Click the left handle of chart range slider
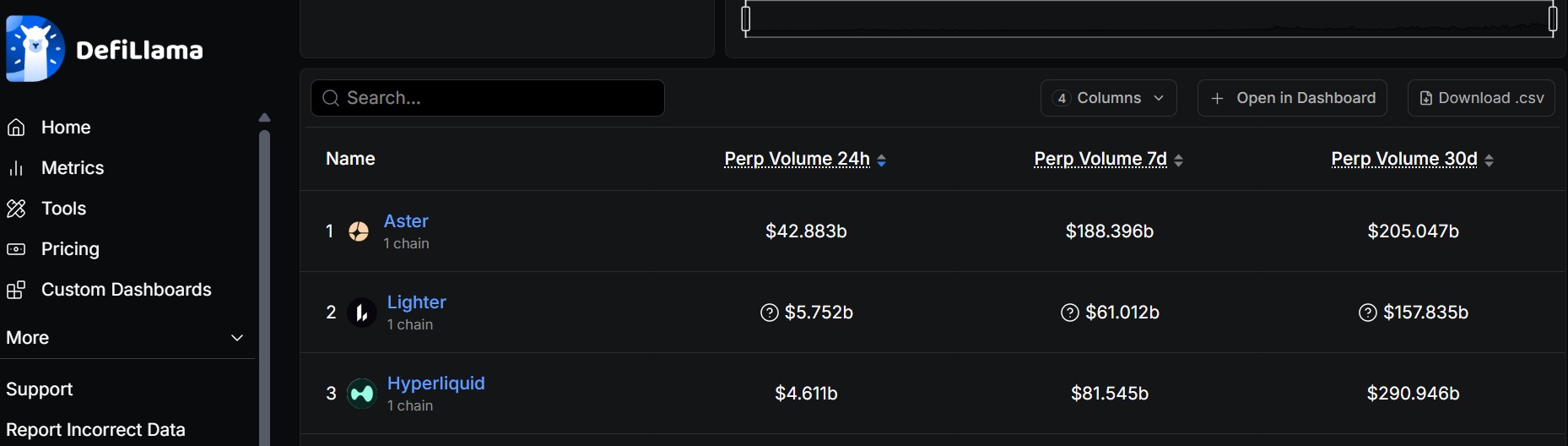 pos(746,19)
